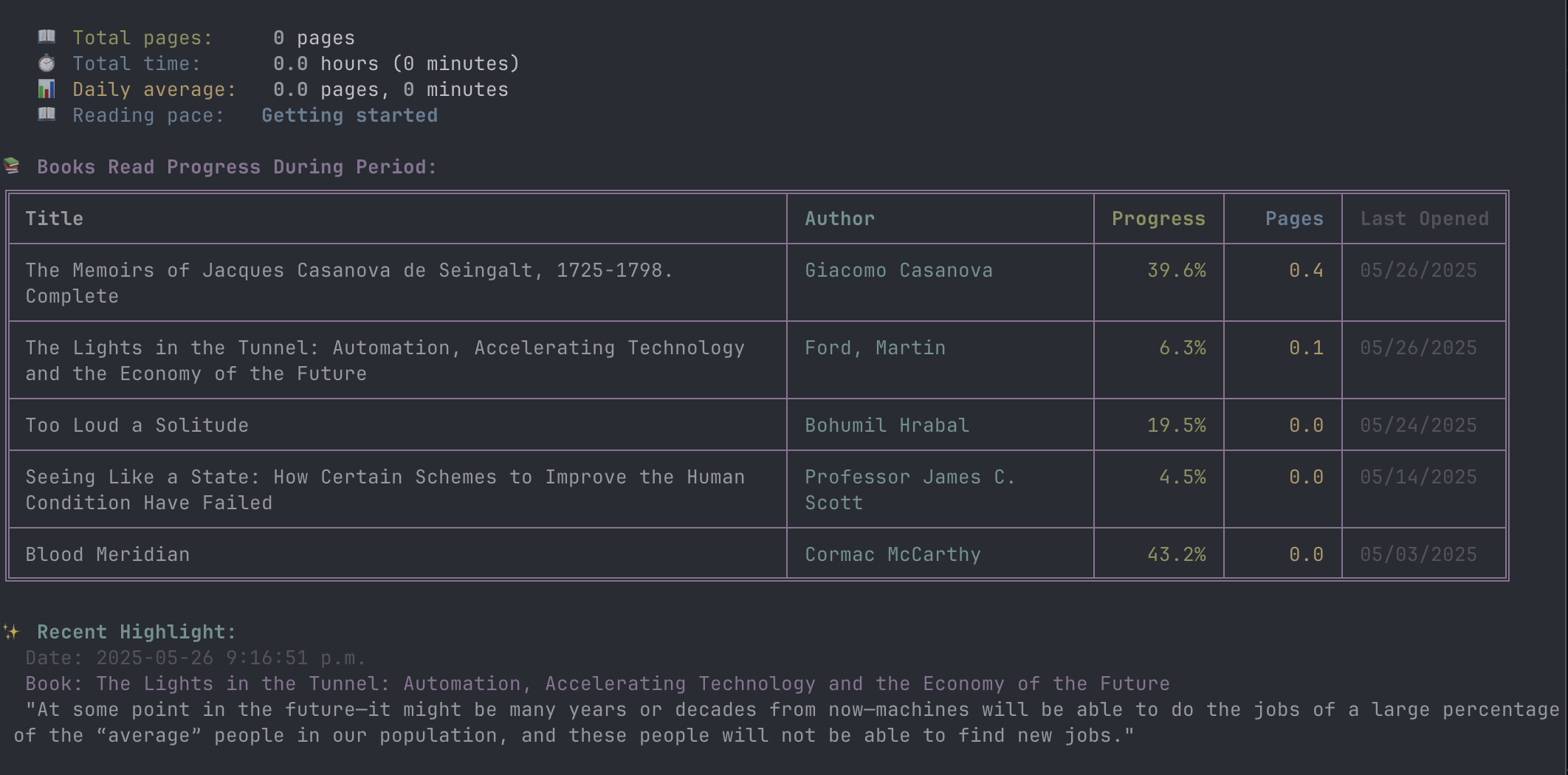Screen dimensions: 1568x775
Task: Click the Pages column header
Action: [1294, 218]
